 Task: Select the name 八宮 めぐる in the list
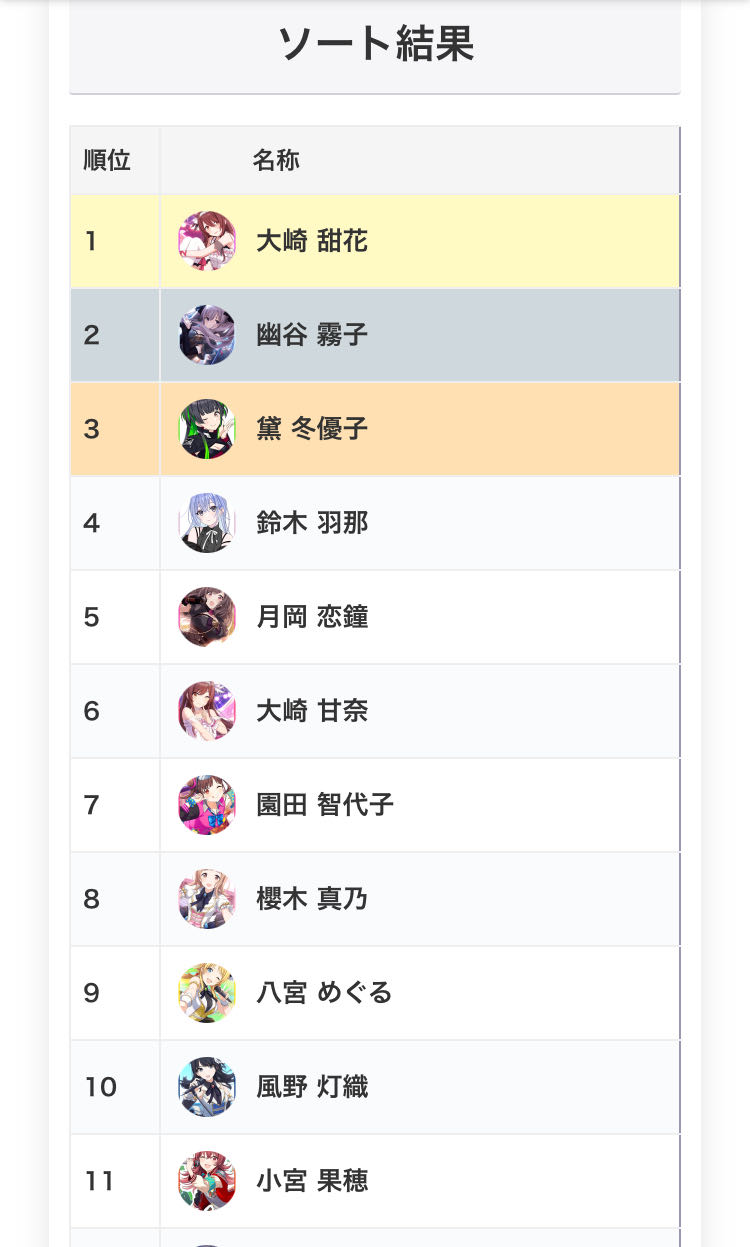pos(324,993)
